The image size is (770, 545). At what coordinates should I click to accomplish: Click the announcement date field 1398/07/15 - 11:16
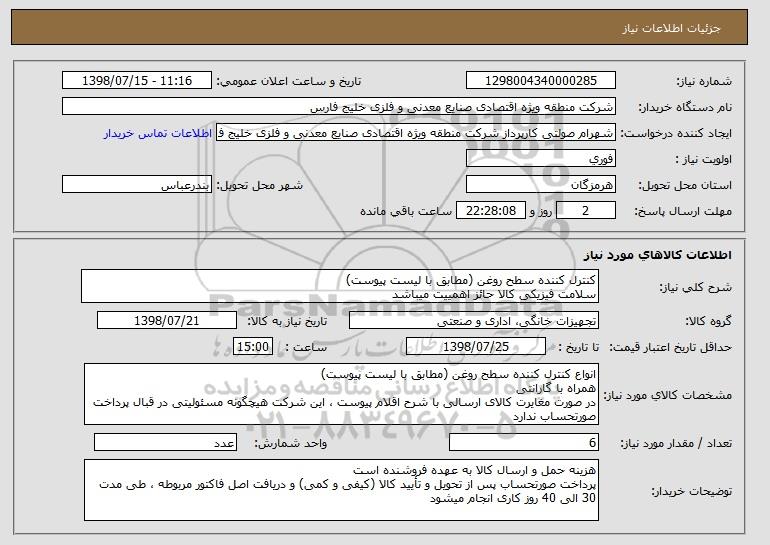point(137,81)
